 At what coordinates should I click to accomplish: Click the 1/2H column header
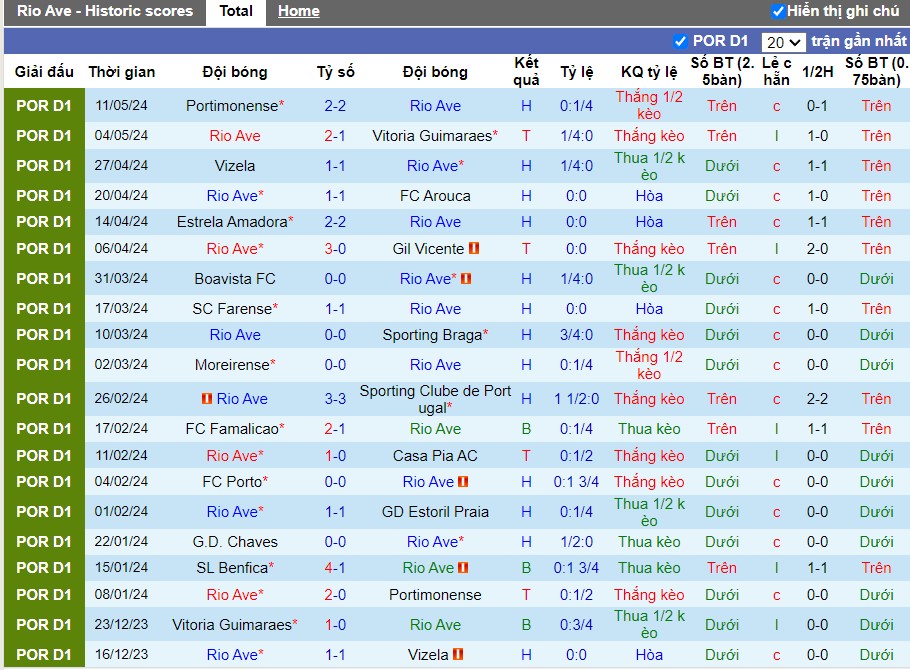(x=817, y=72)
